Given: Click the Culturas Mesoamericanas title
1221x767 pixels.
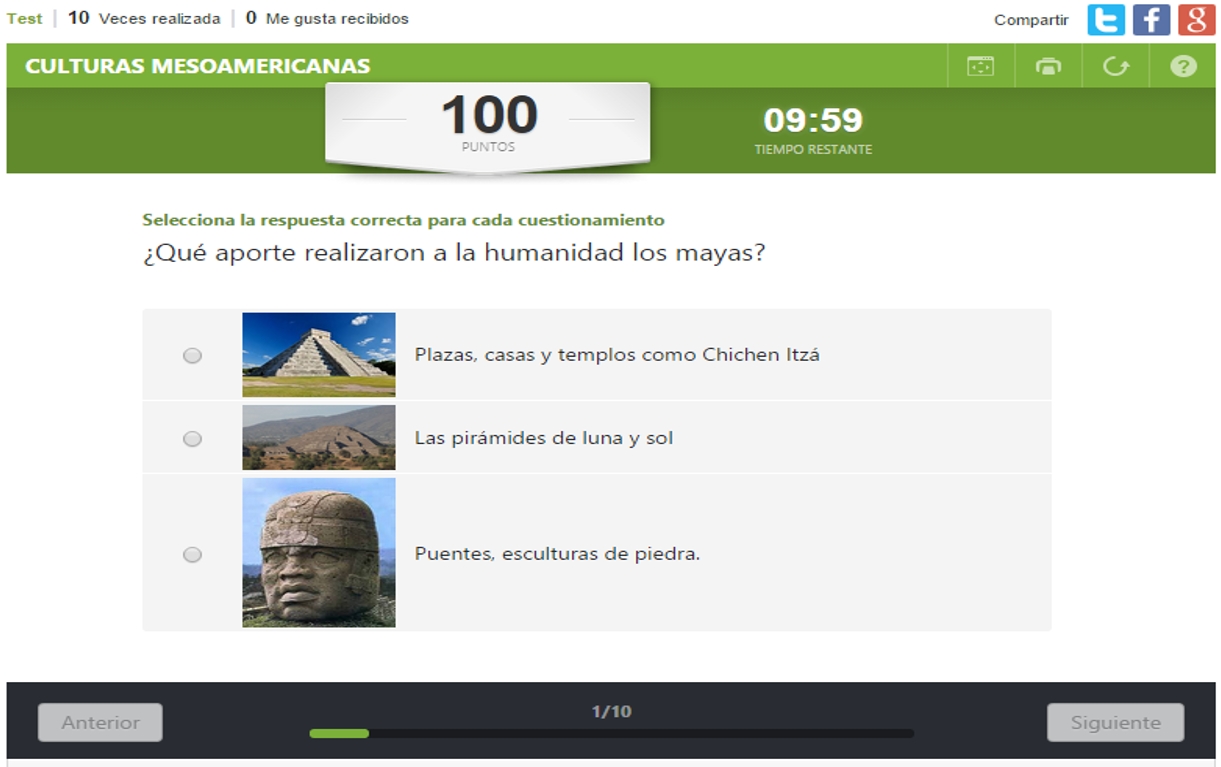Looking at the screenshot, I should (x=198, y=66).
